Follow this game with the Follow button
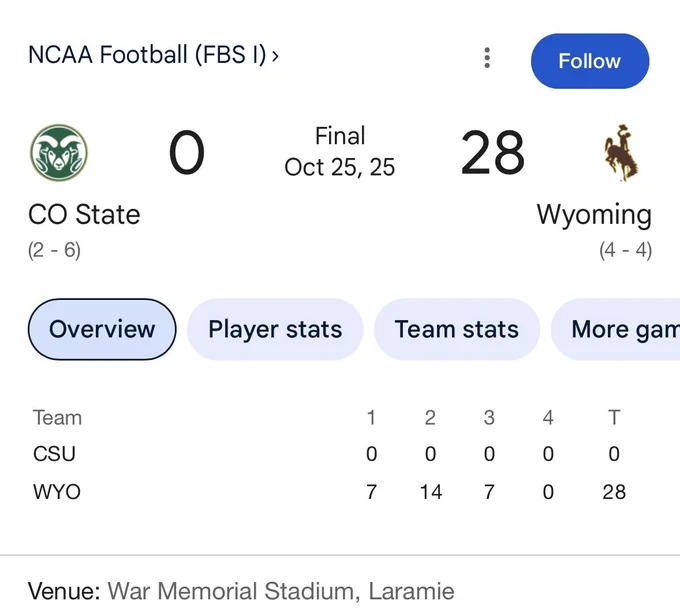This screenshot has width=680, height=608. click(x=590, y=61)
